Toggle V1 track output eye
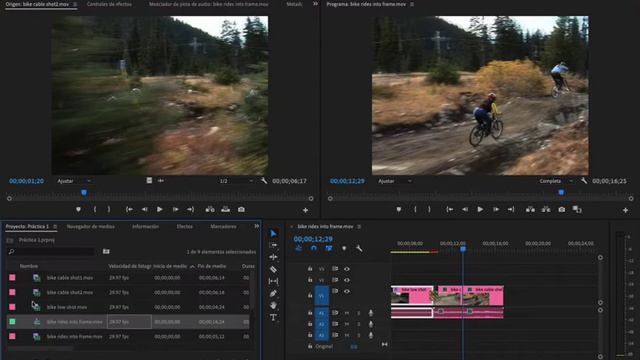The width and height of the screenshot is (640, 360). tap(347, 291)
